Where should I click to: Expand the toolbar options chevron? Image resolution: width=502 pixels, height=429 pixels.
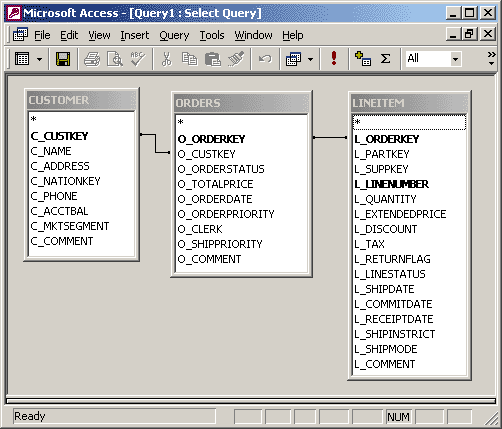(491, 58)
